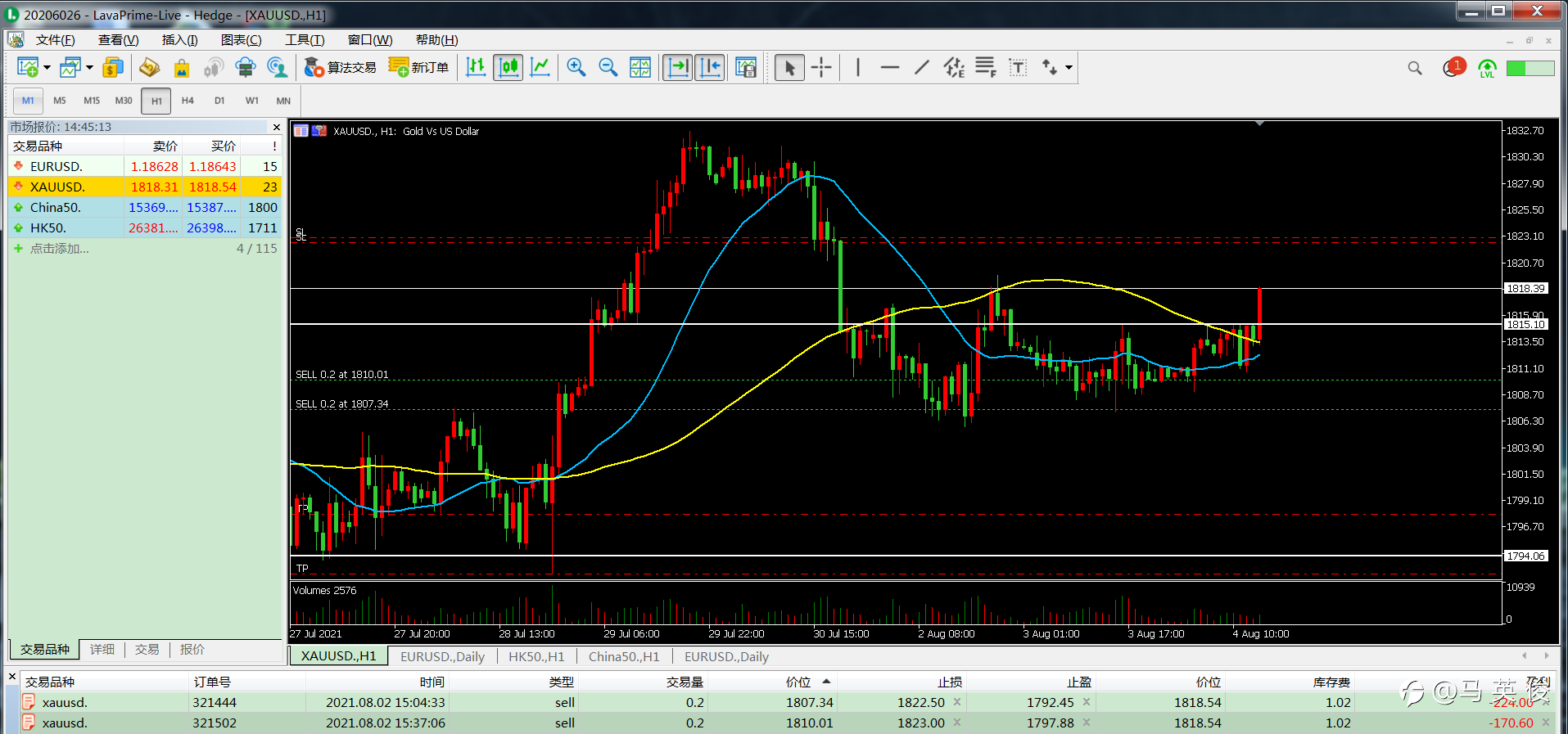Insert arrow objects using the arrows icon

click(x=1050, y=68)
